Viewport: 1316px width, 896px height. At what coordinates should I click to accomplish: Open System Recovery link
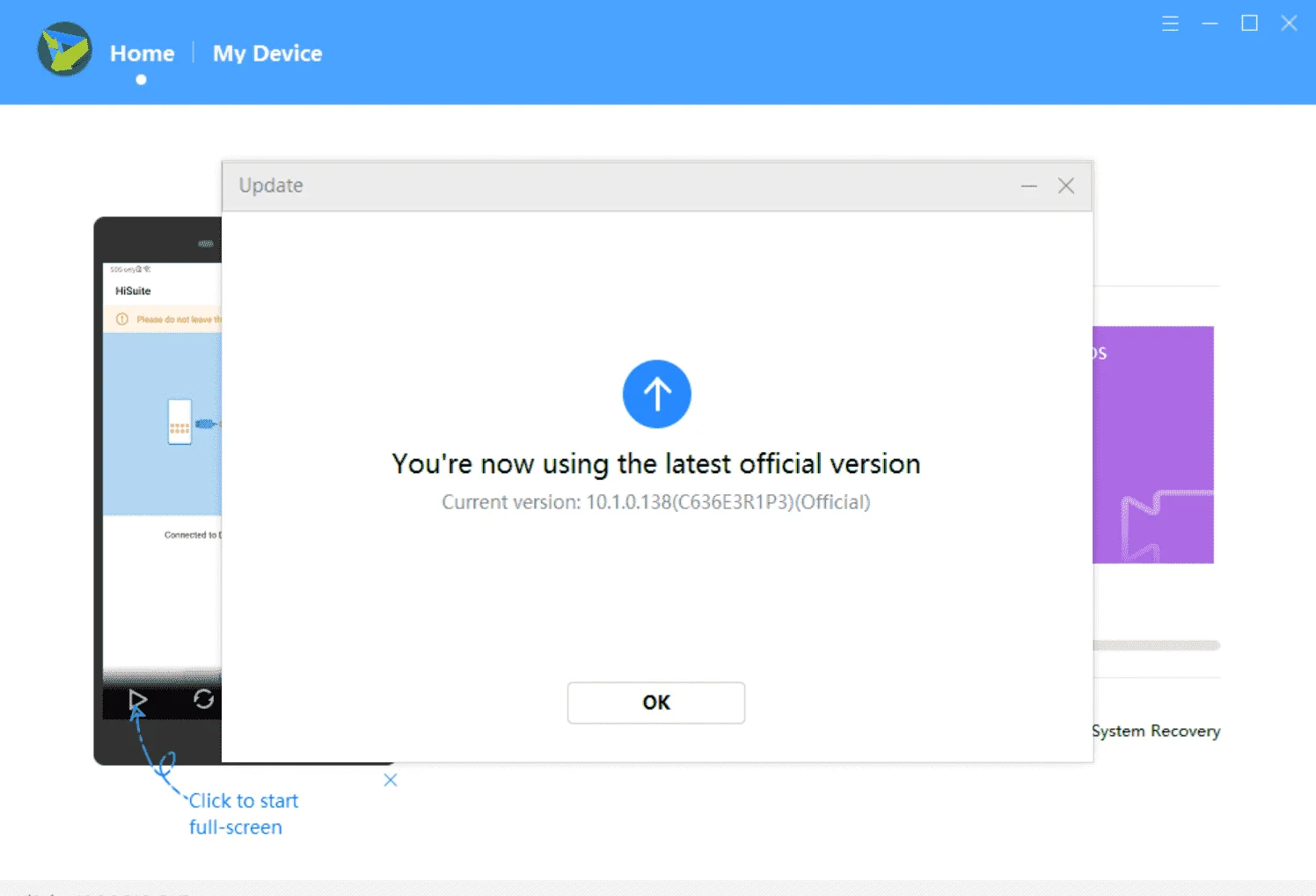click(1156, 731)
